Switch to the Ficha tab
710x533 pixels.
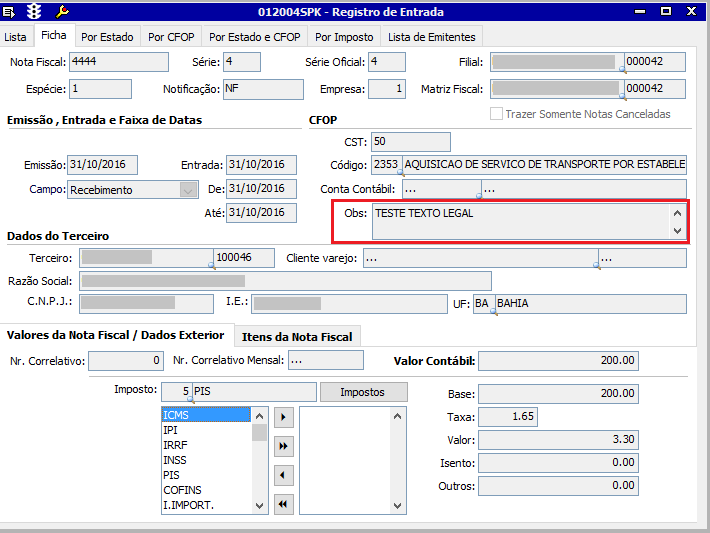pyautogui.click(x=54, y=35)
